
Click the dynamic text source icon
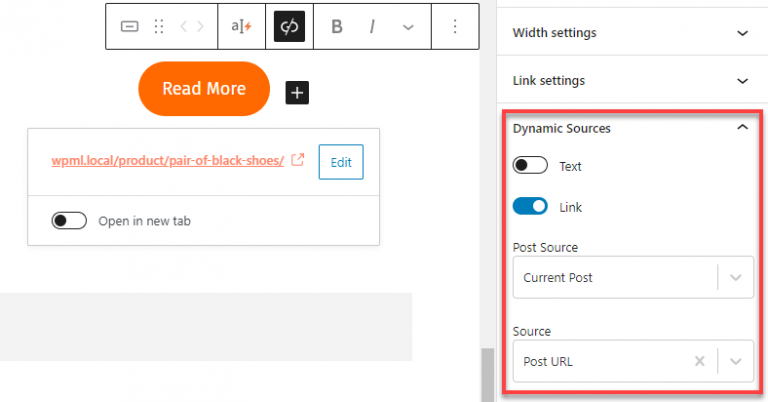tap(241, 27)
